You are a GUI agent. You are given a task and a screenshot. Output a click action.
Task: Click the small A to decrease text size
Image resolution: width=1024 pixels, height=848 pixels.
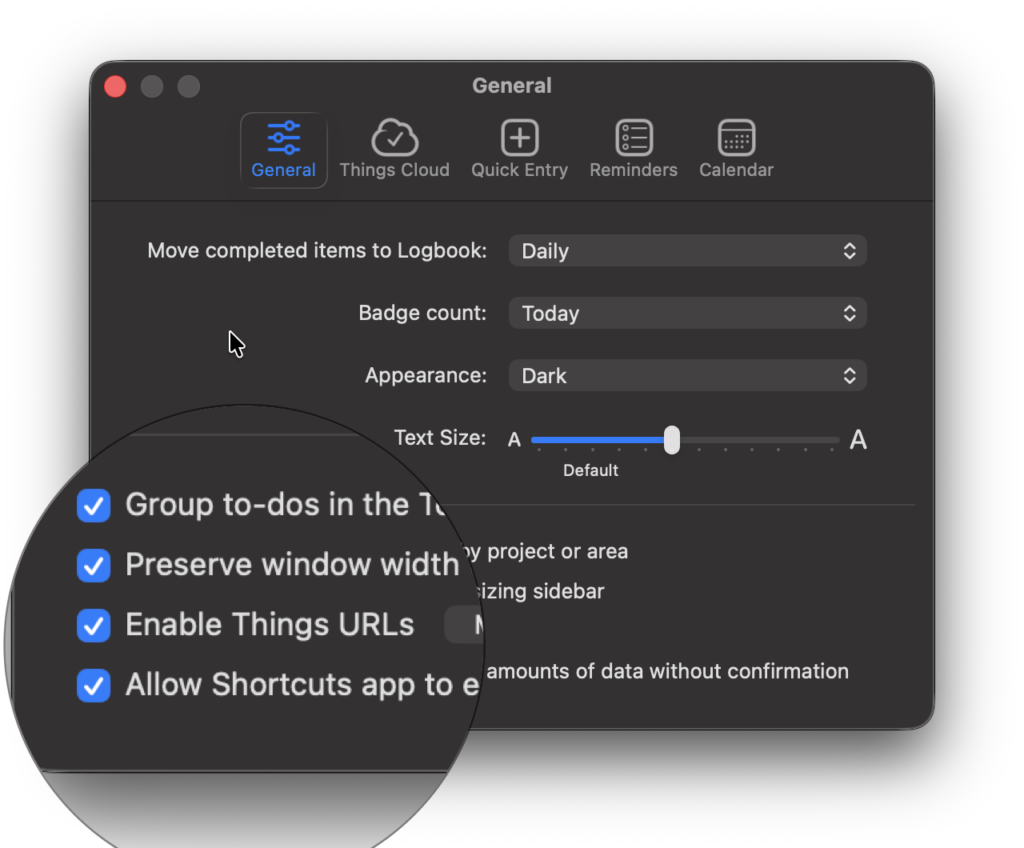(514, 440)
